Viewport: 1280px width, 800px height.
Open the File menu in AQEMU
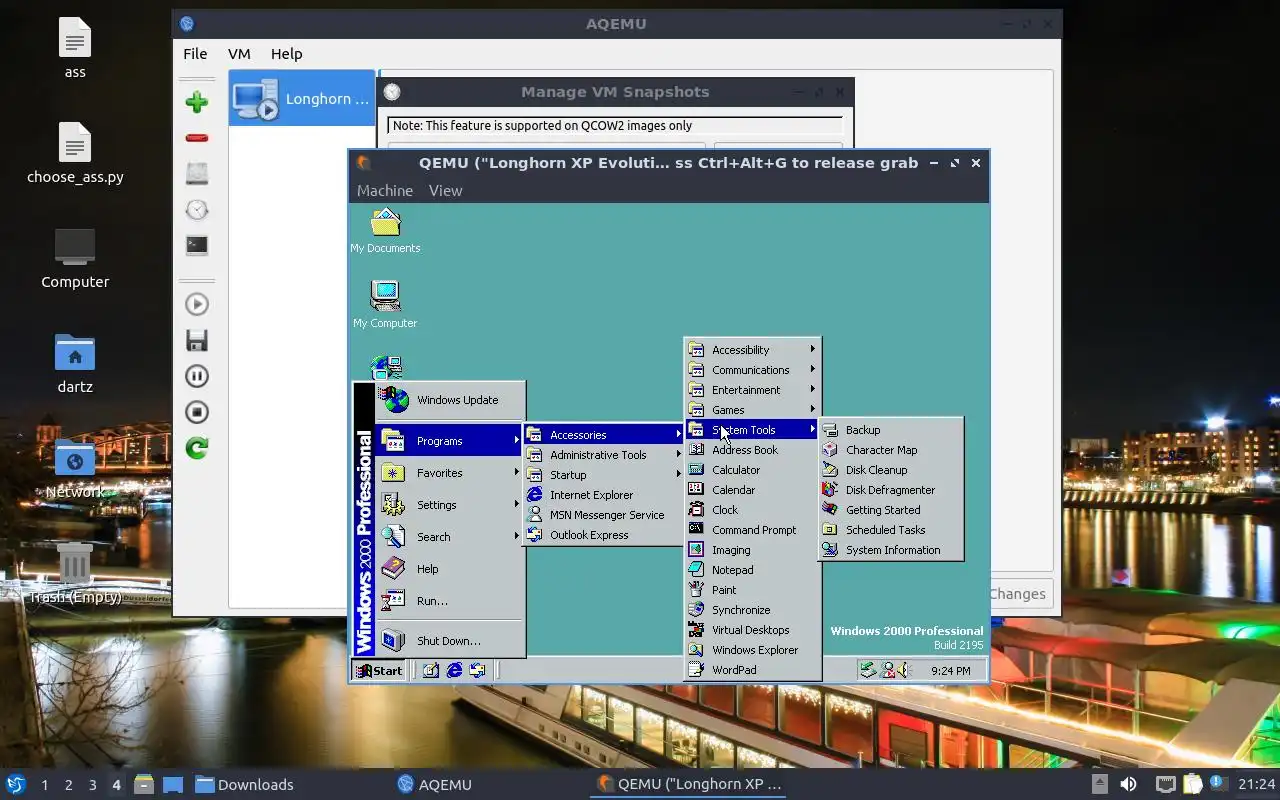(195, 54)
